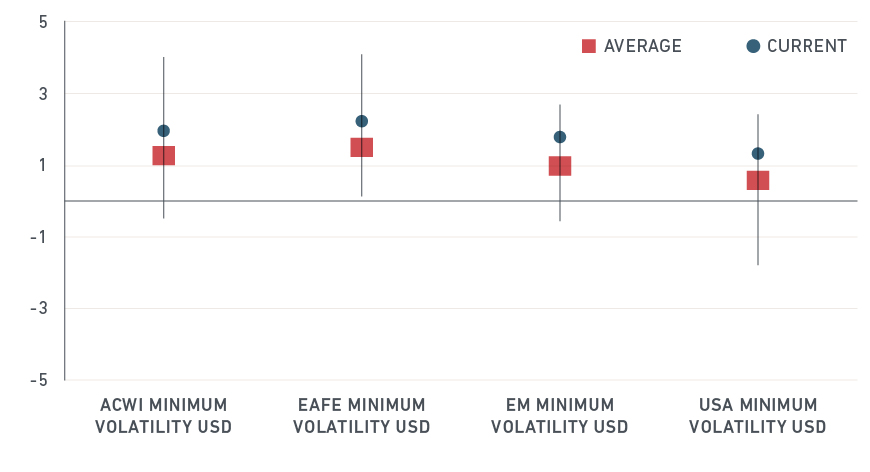Click the CURRENT legend label

click(807, 46)
